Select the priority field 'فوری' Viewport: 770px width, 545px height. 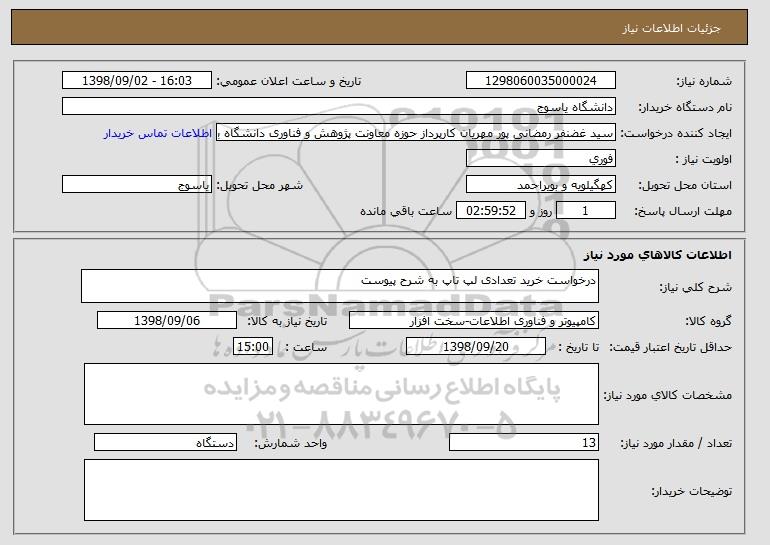point(541,159)
